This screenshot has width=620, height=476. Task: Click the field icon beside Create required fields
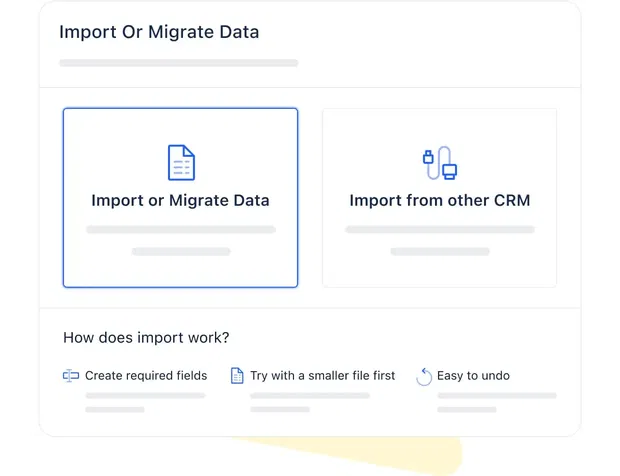click(x=71, y=376)
